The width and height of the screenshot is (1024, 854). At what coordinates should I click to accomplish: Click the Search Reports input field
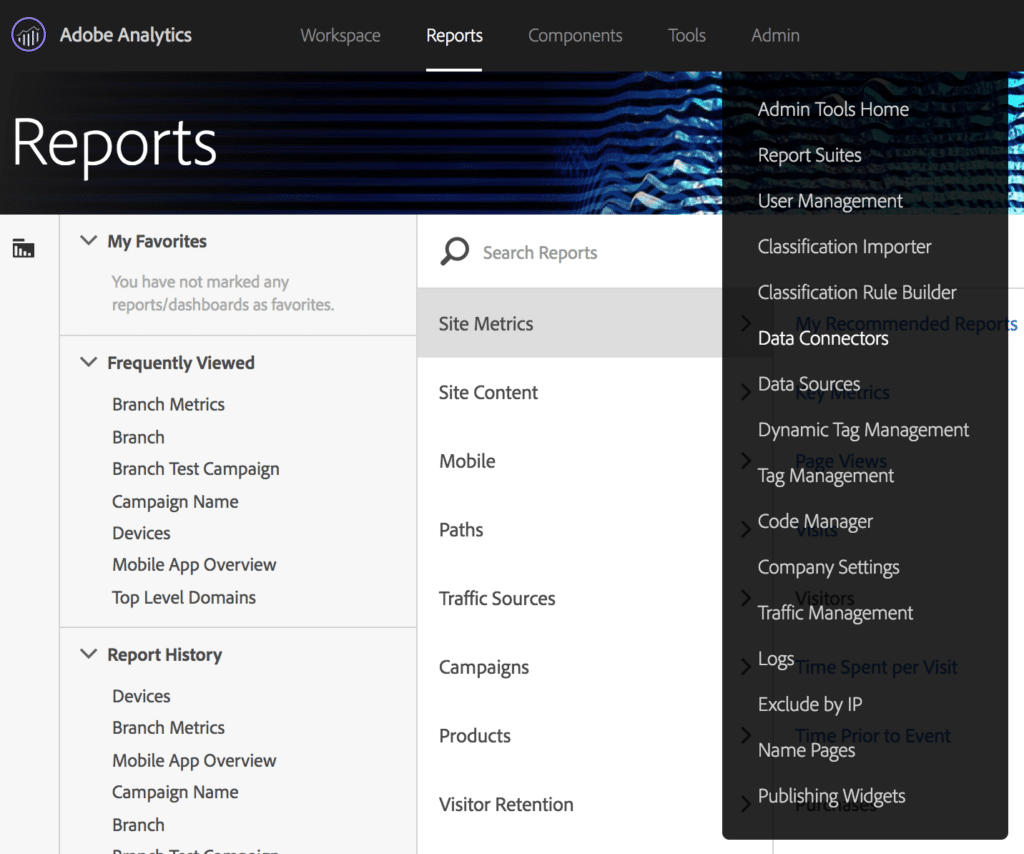click(x=540, y=252)
